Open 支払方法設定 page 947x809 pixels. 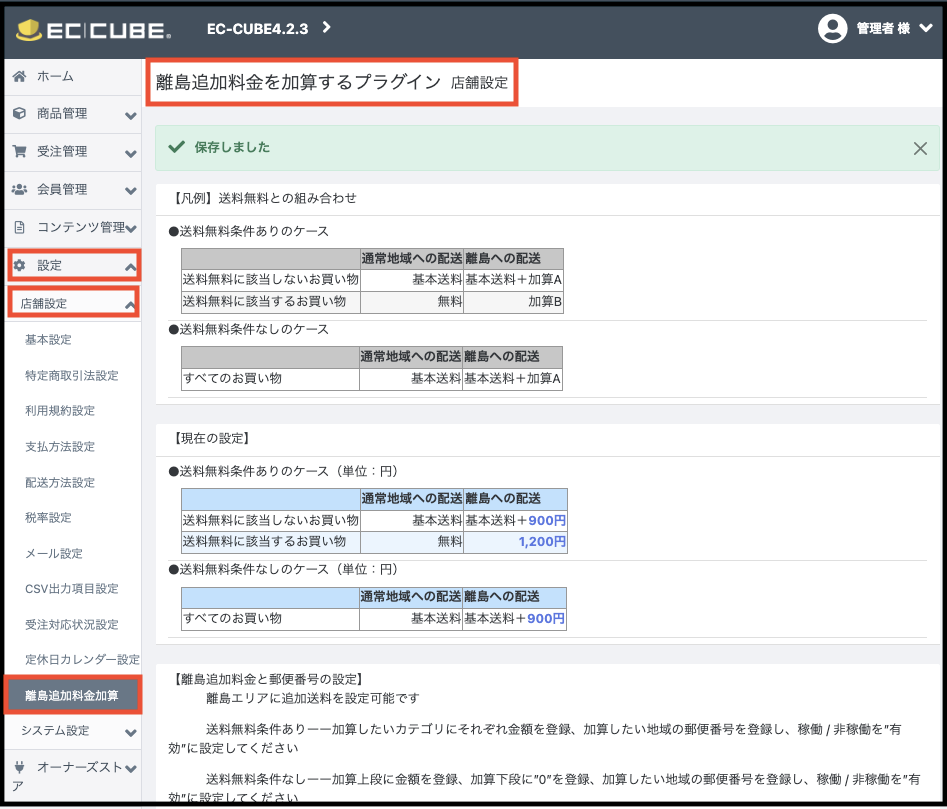point(60,447)
